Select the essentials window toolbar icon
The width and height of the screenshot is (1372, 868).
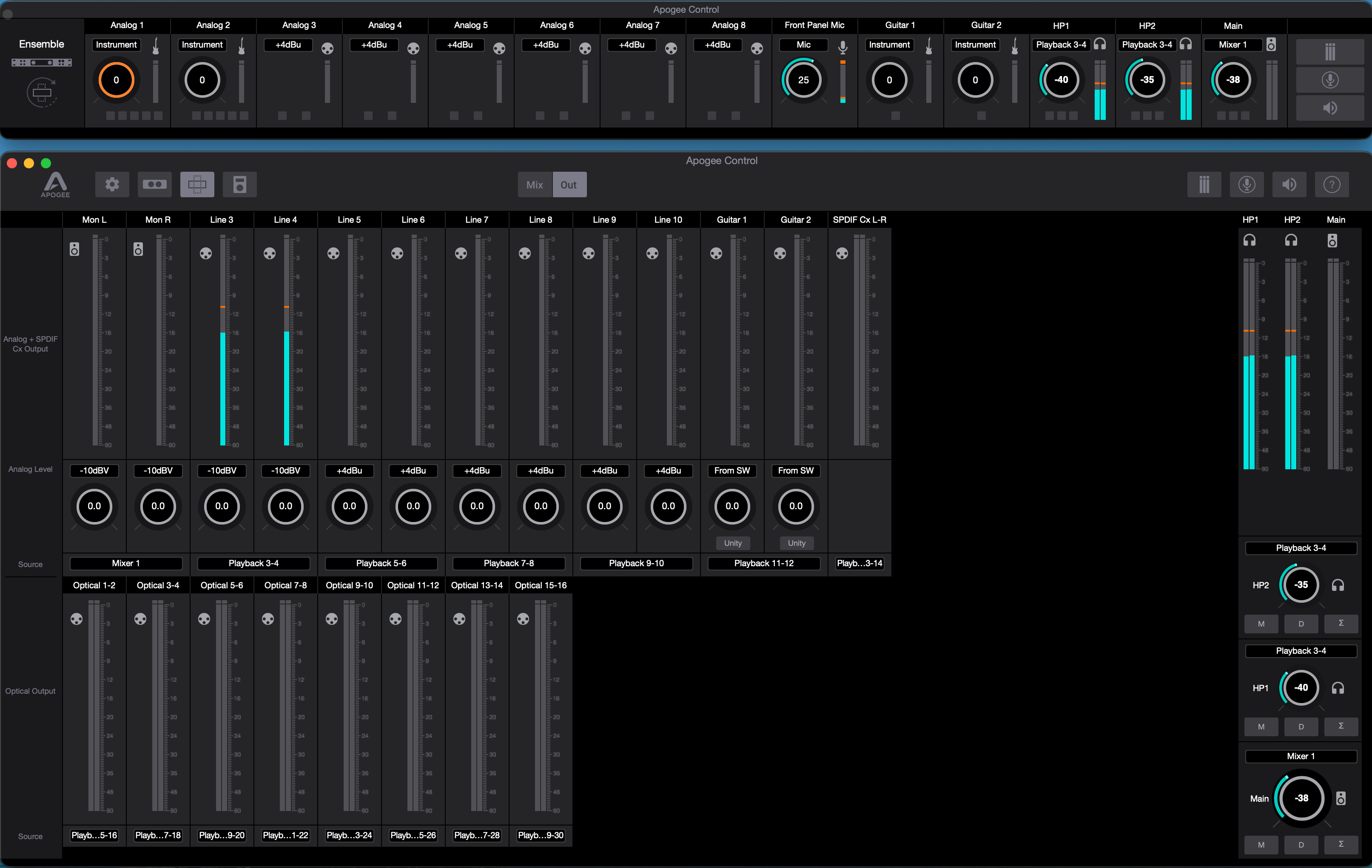tap(197, 184)
